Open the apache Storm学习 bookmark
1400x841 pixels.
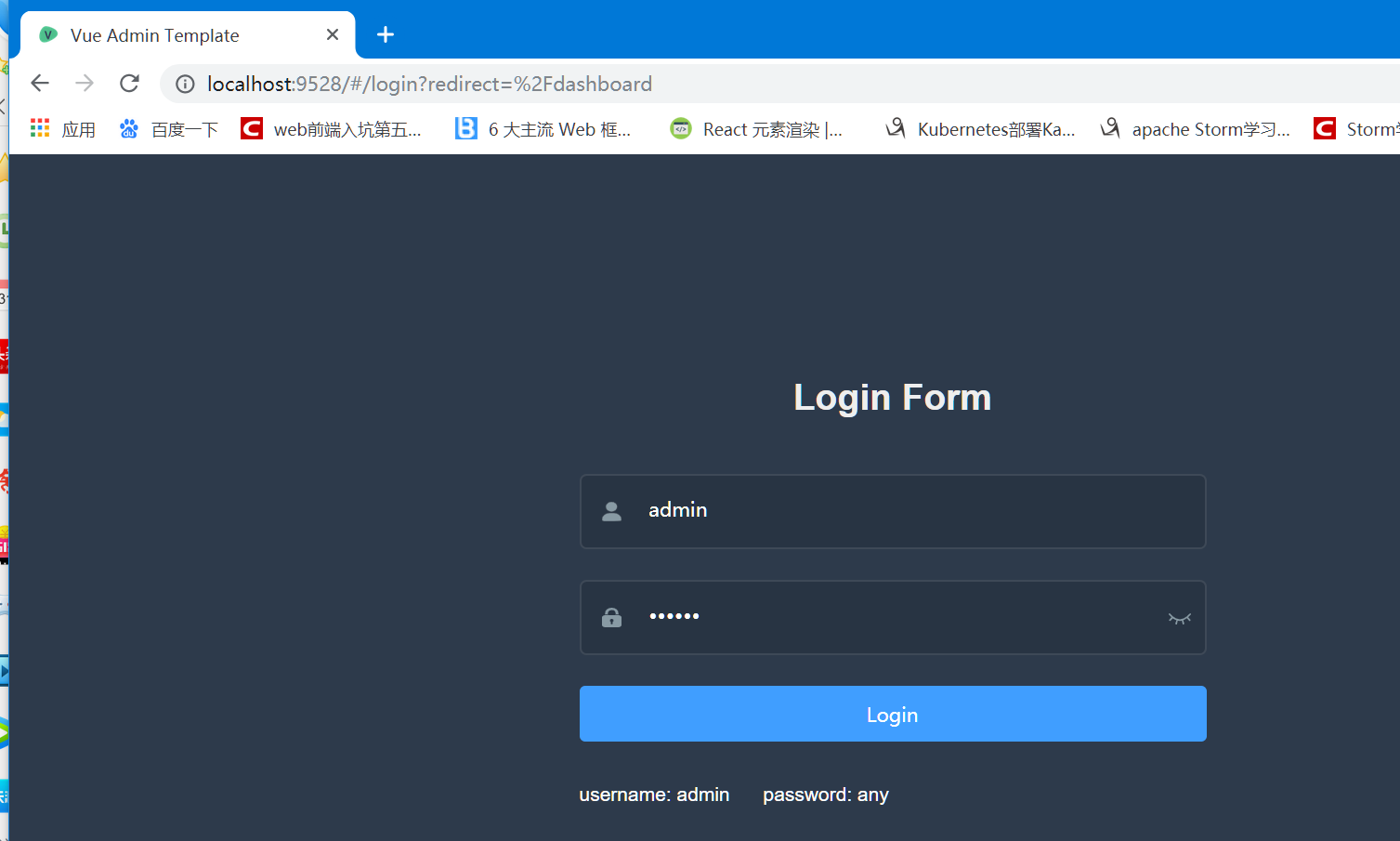[x=1196, y=129]
